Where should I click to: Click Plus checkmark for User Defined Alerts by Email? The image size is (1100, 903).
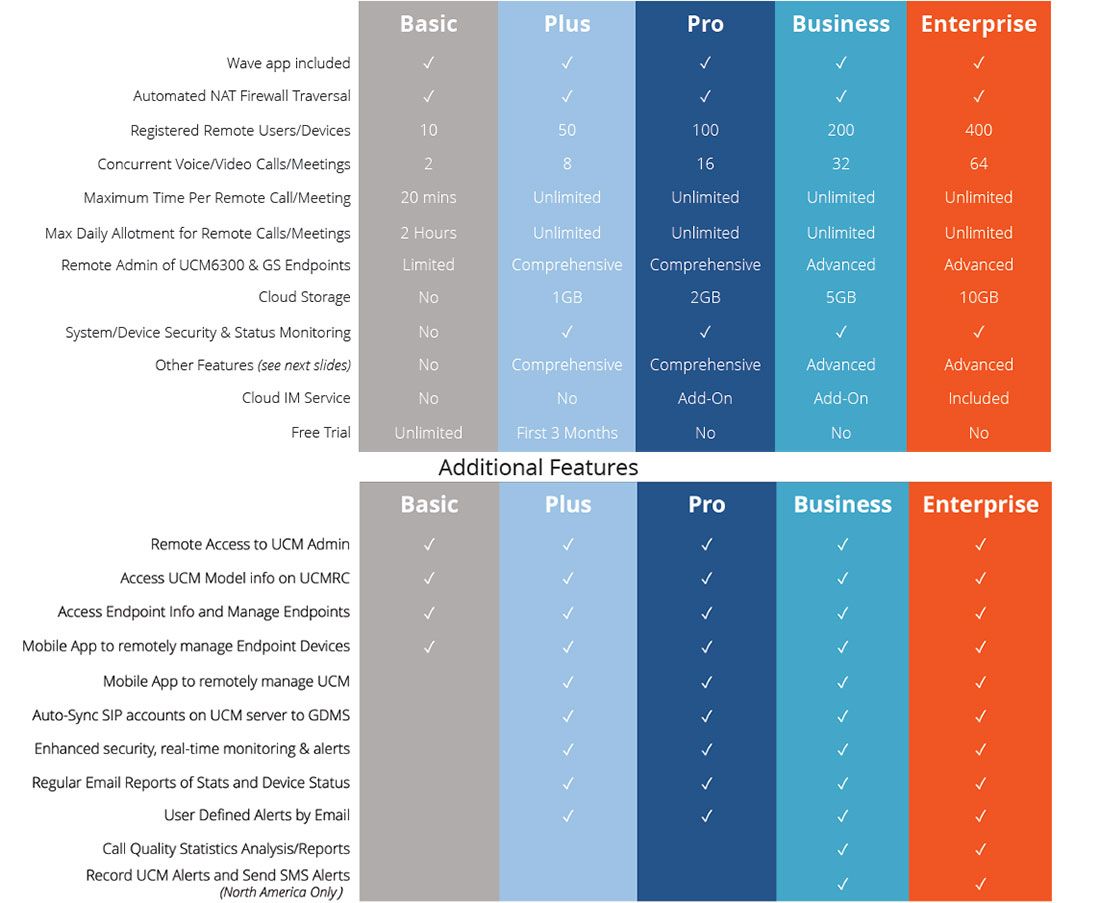568,816
